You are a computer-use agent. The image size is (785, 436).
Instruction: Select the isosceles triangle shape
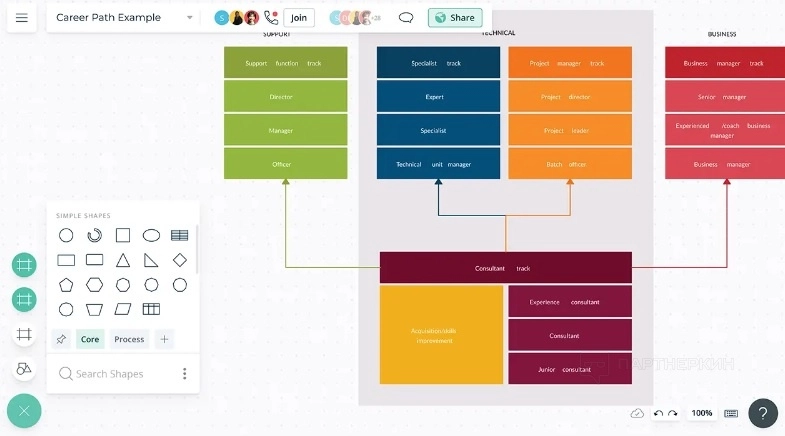[123, 260]
